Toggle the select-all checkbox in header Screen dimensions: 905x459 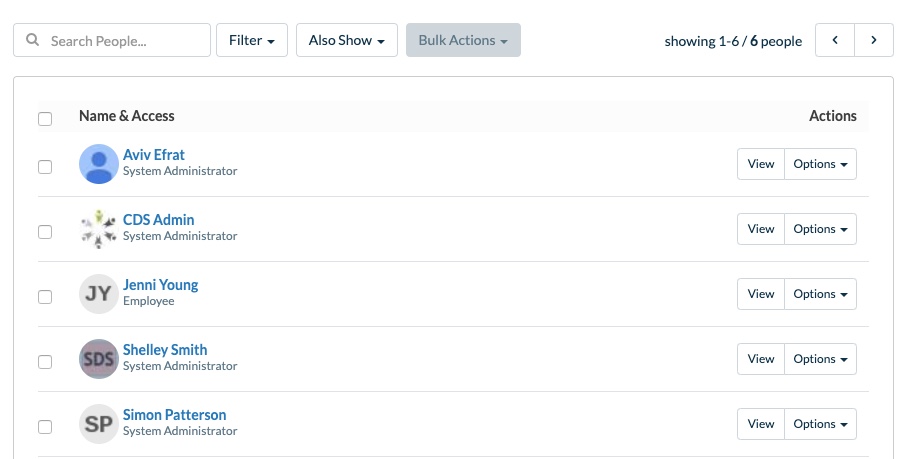point(45,119)
